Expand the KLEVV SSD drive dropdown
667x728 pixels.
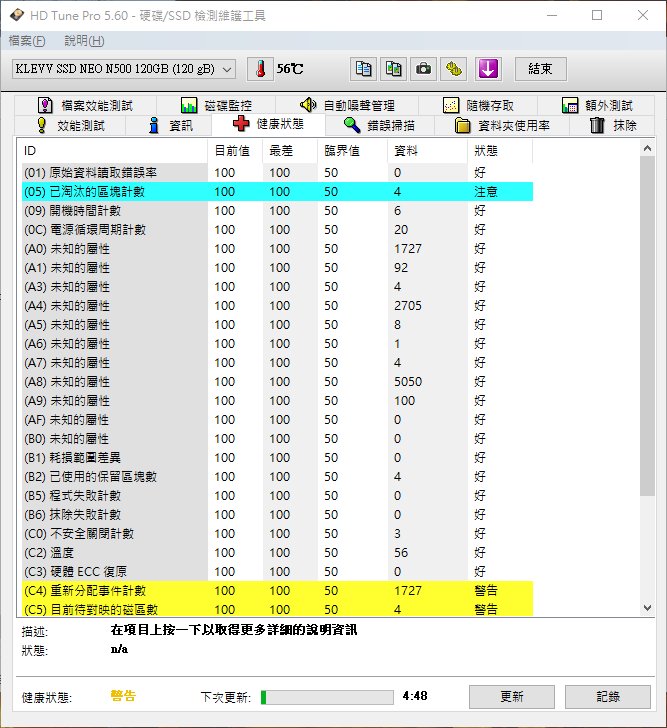tap(124, 69)
